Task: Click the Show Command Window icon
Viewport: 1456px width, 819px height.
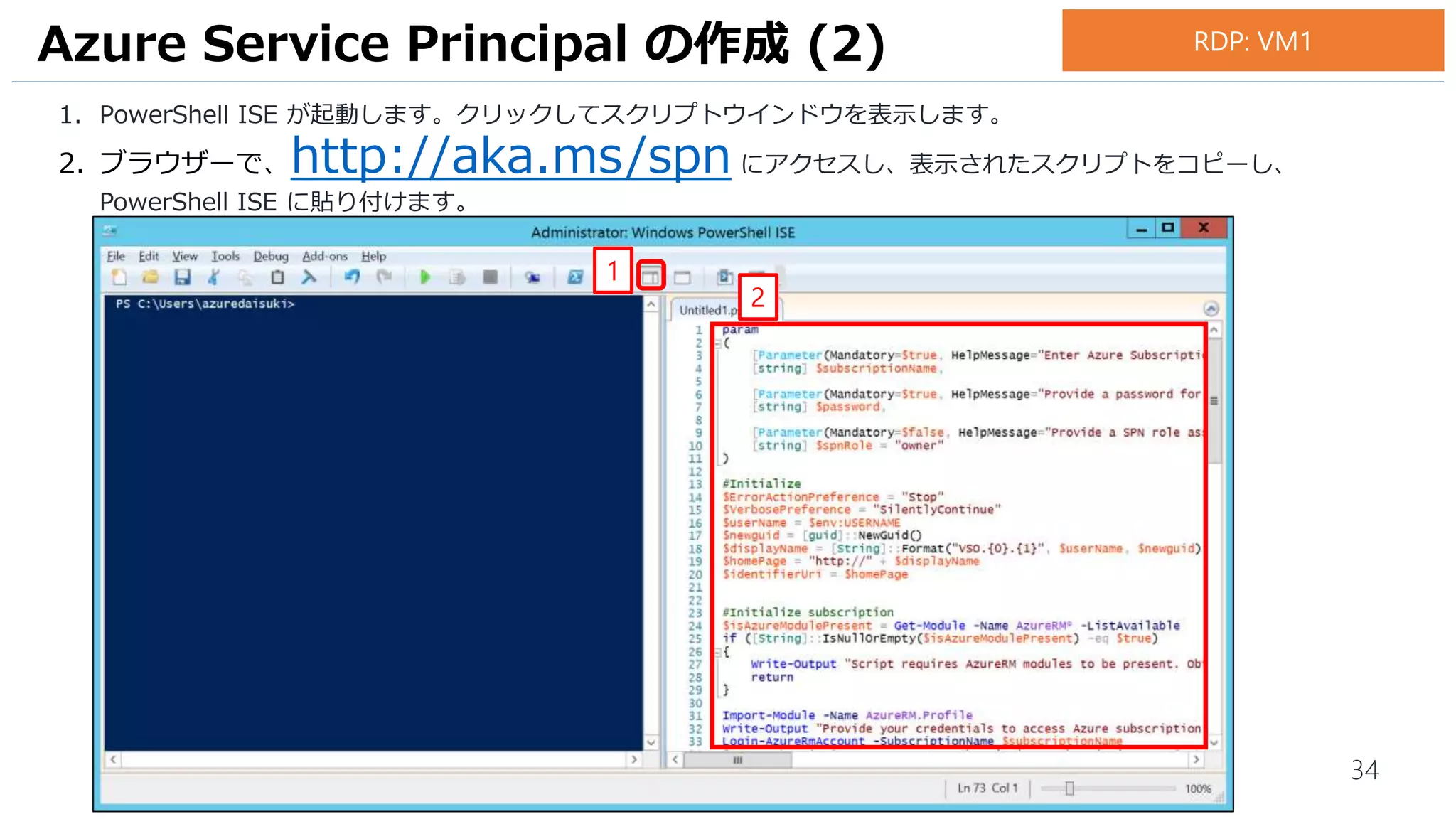Action: click(724, 277)
